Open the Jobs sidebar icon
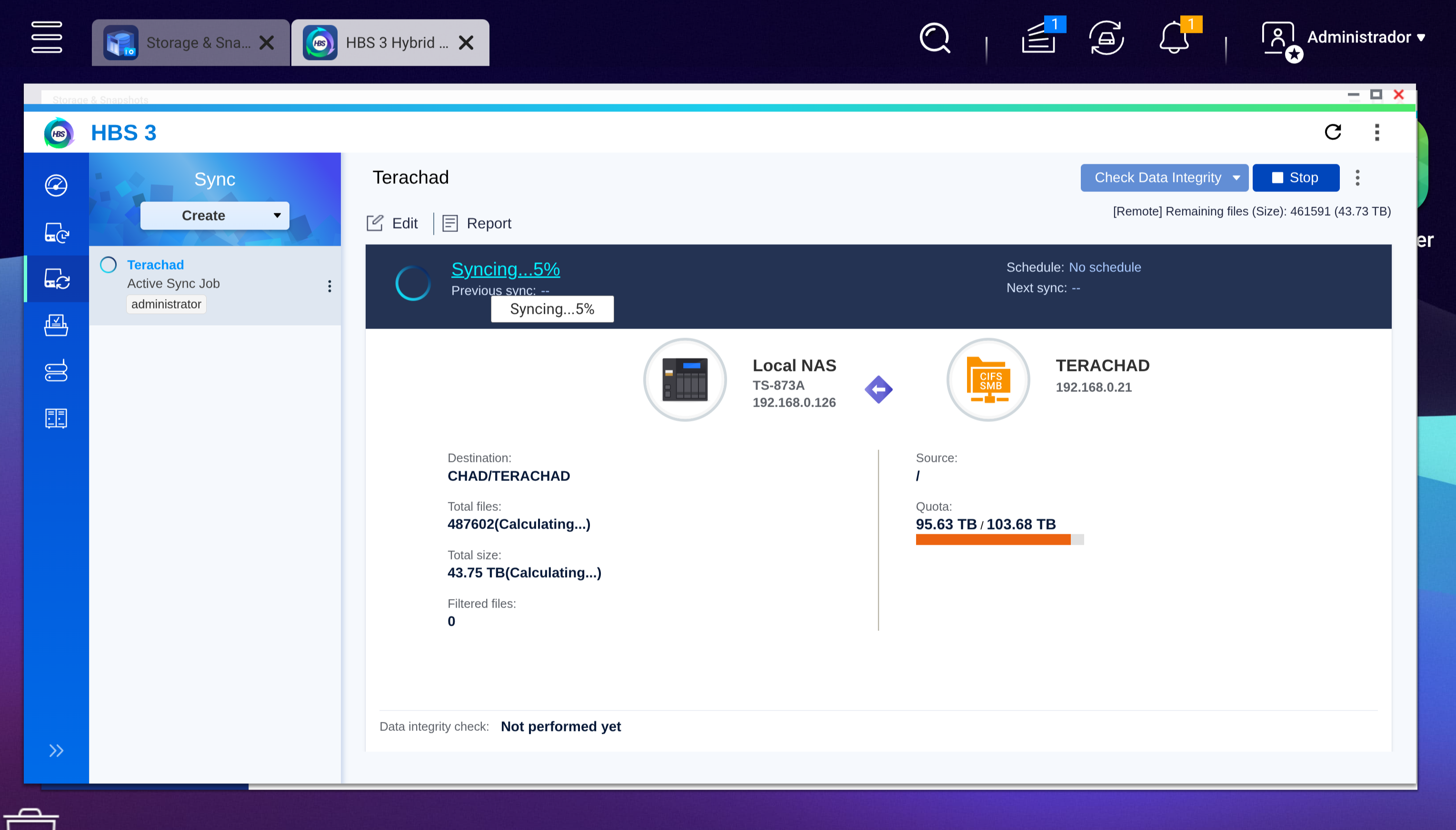Image resolution: width=1456 pixels, height=830 pixels. coord(56,326)
